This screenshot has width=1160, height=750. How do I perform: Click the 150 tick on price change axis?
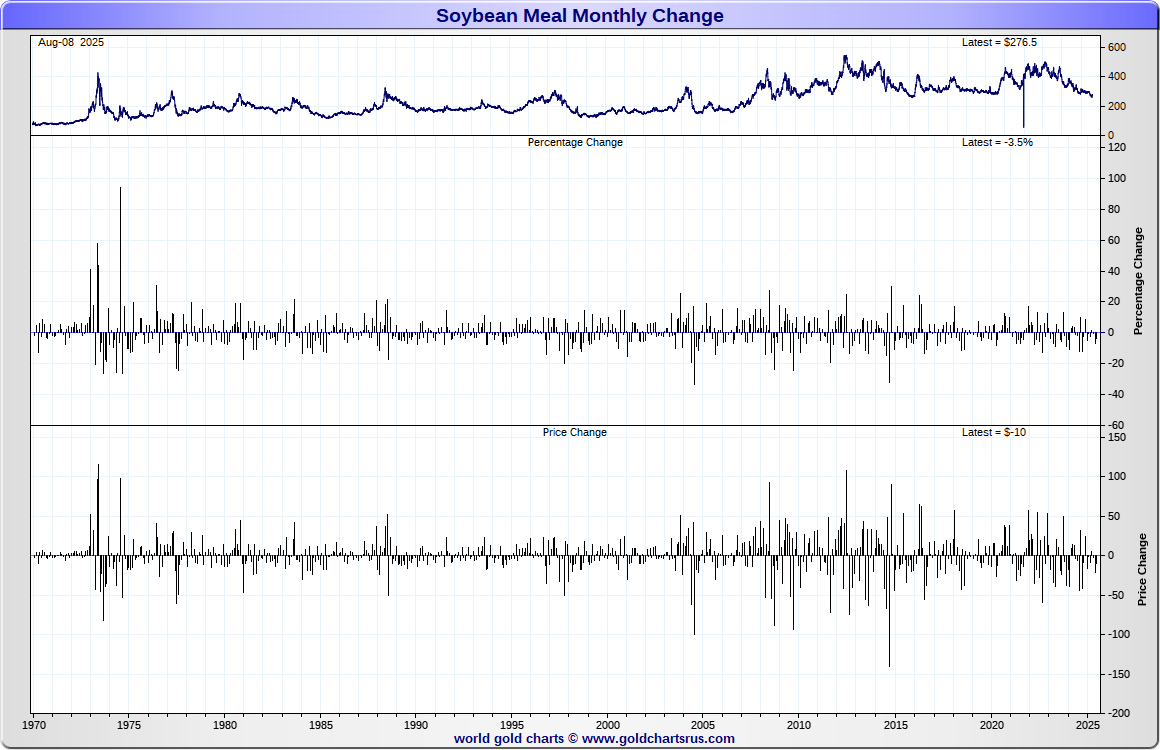tap(1116, 437)
